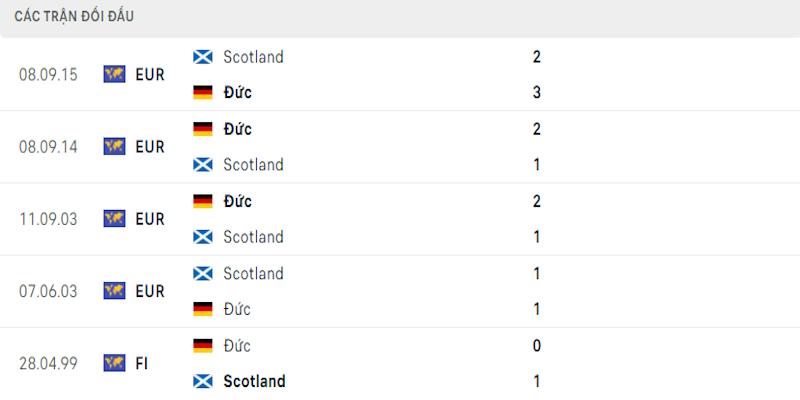Screen dimensions: 800x400
Task: Click the FI competition label
Action: pyautogui.click(x=141, y=363)
